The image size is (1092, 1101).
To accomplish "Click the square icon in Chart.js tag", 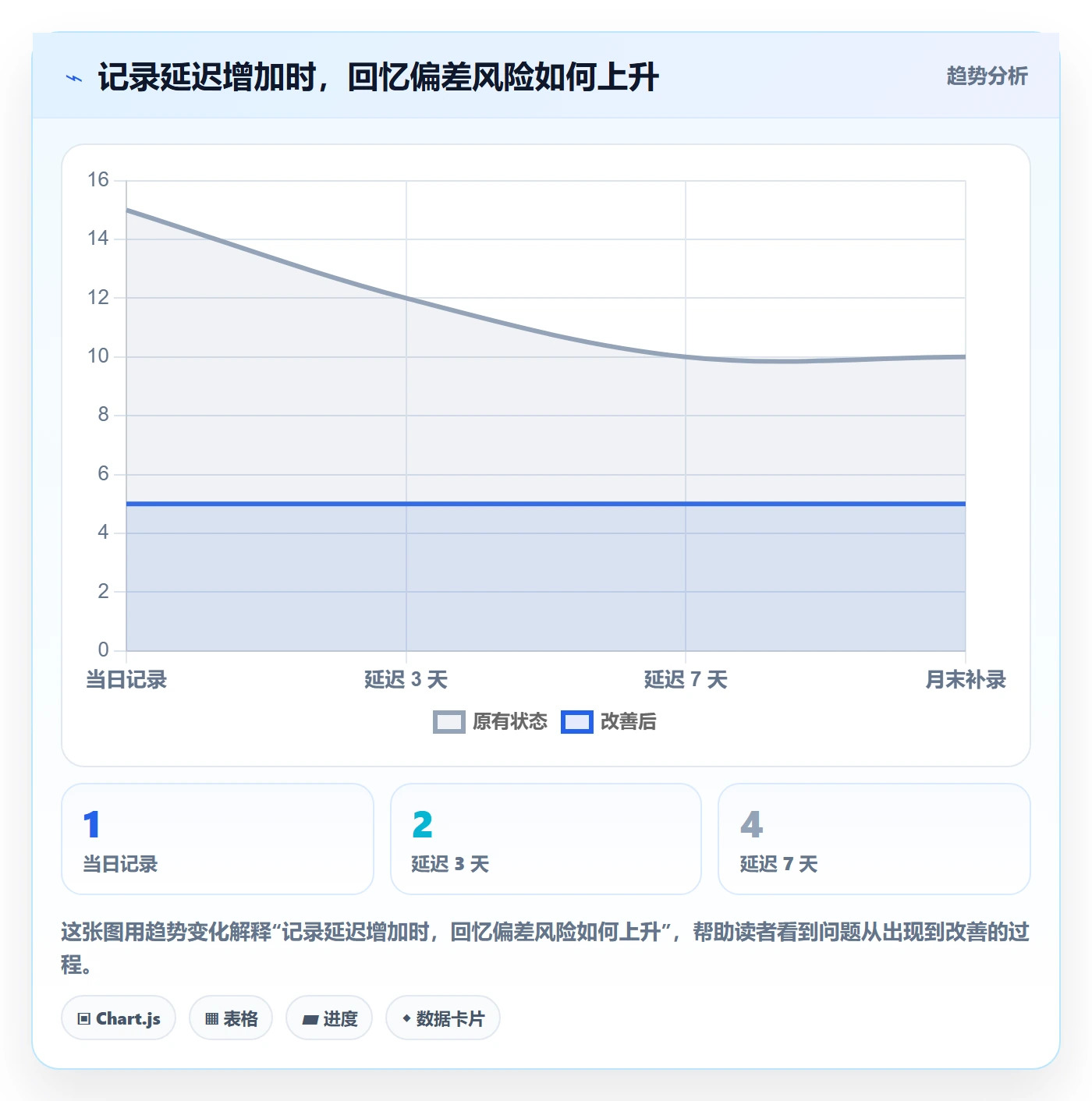I will 84,1019.
